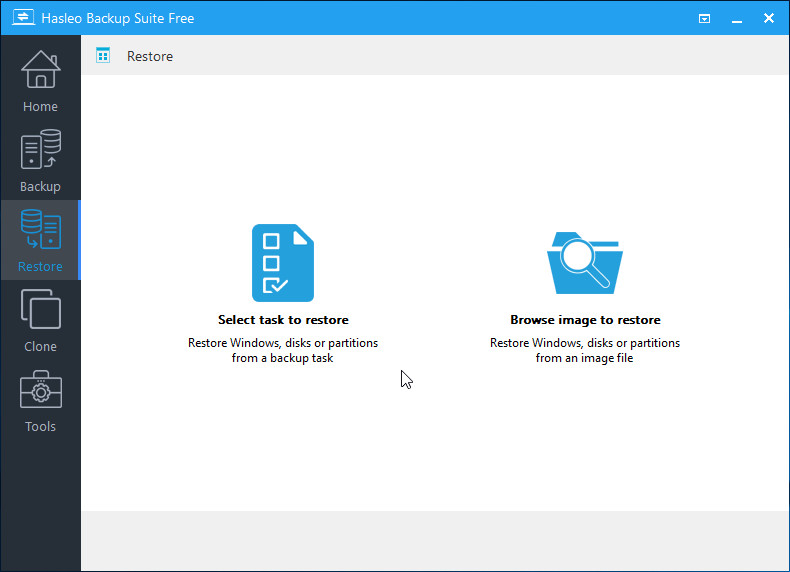Click the Home house icon in sidebar
This screenshot has width=790, height=572.
[x=40, y=70]
